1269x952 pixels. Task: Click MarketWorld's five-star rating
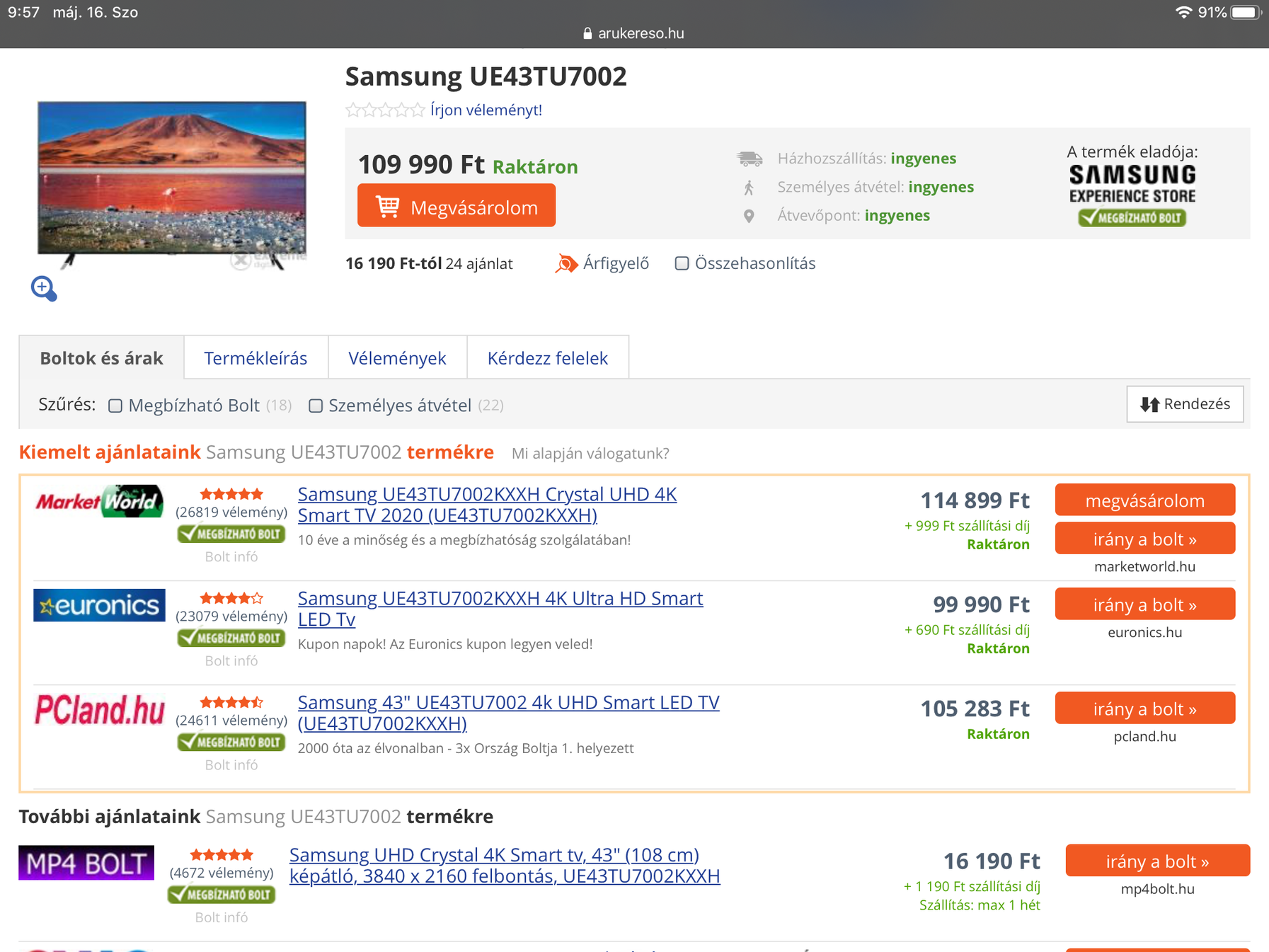tap(231, 494)
